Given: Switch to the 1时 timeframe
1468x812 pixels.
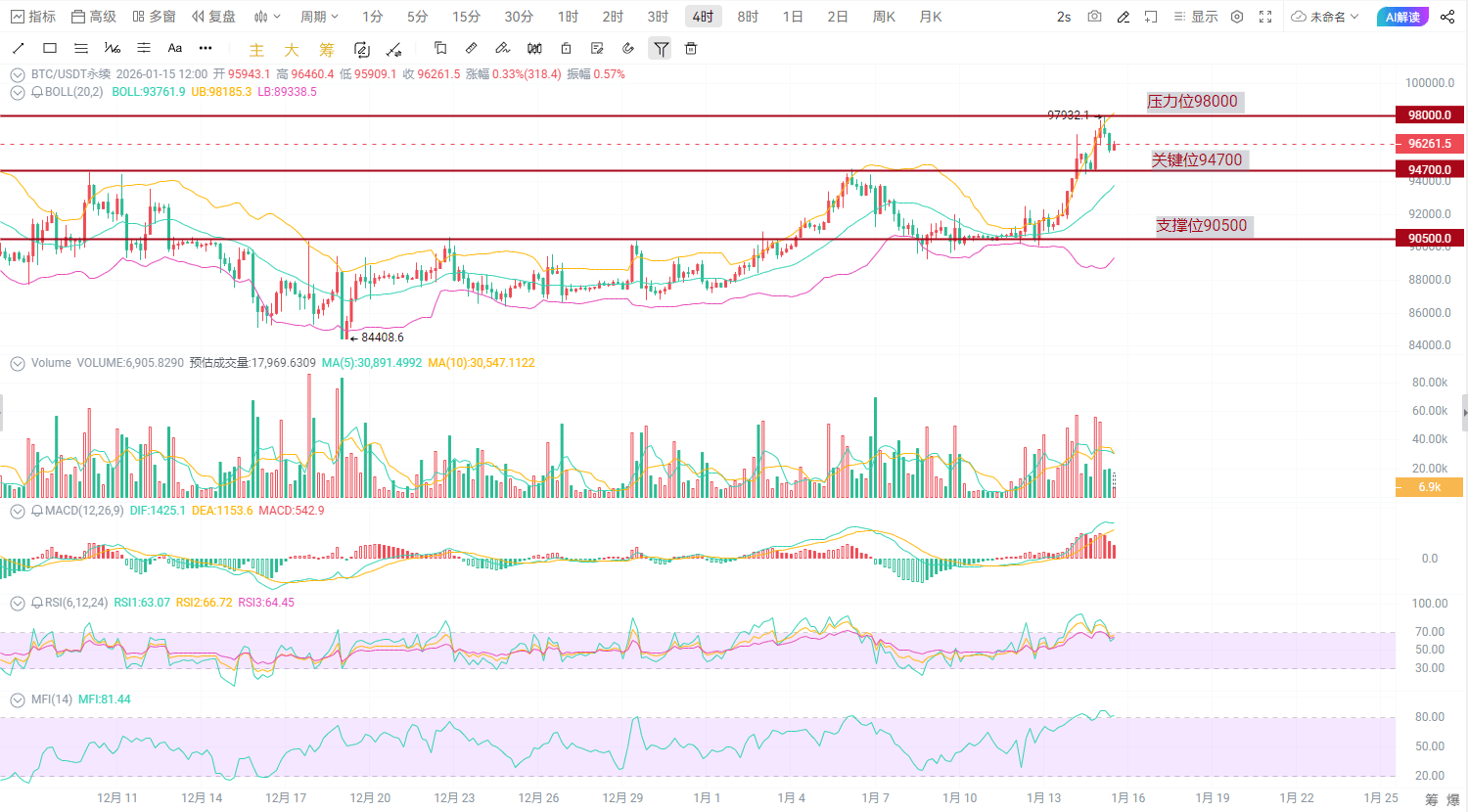Looking at the screenshot, I should (569, 17).
